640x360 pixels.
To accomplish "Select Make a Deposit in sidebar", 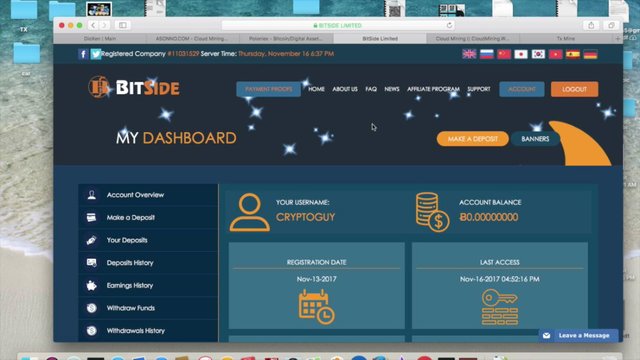I will 148,218.
